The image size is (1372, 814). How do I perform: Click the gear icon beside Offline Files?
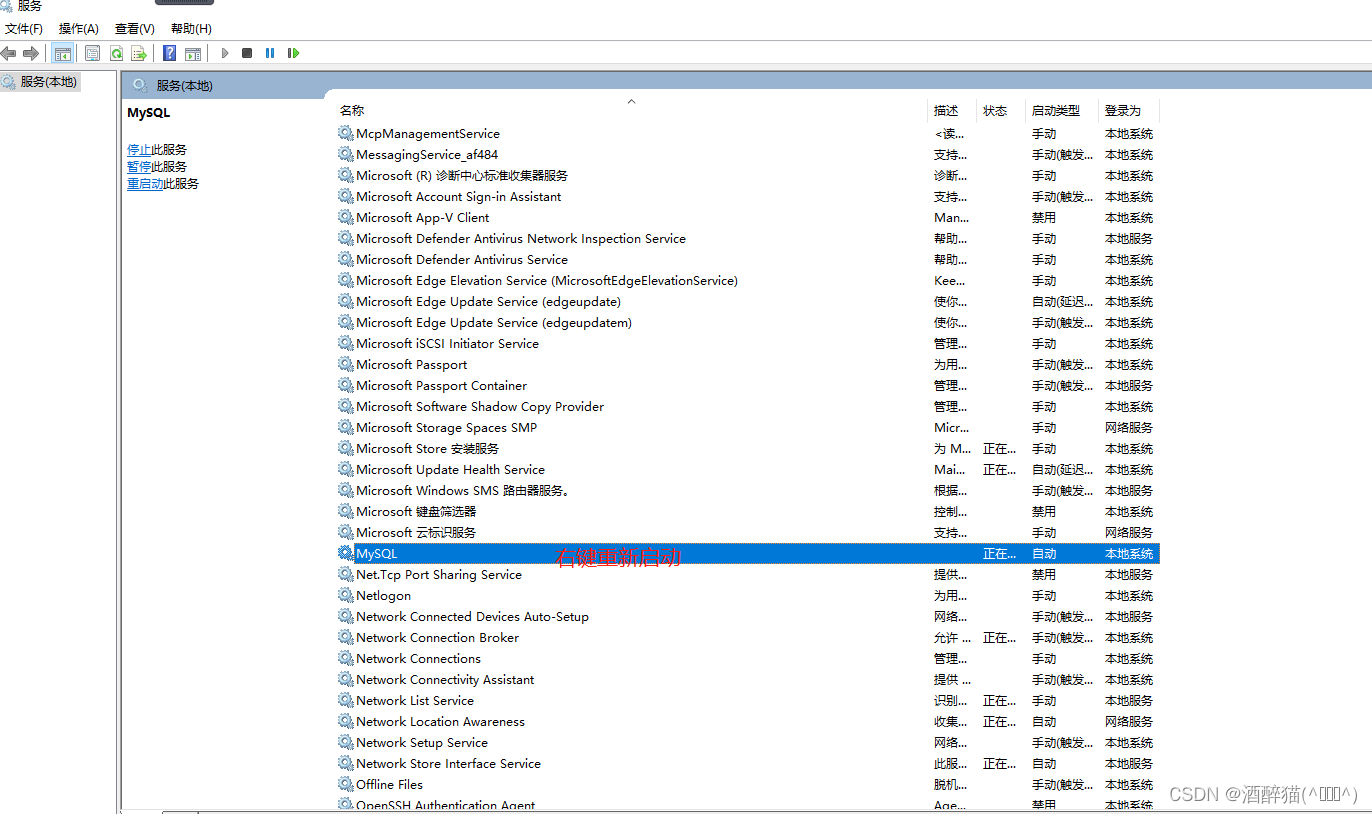346,784
